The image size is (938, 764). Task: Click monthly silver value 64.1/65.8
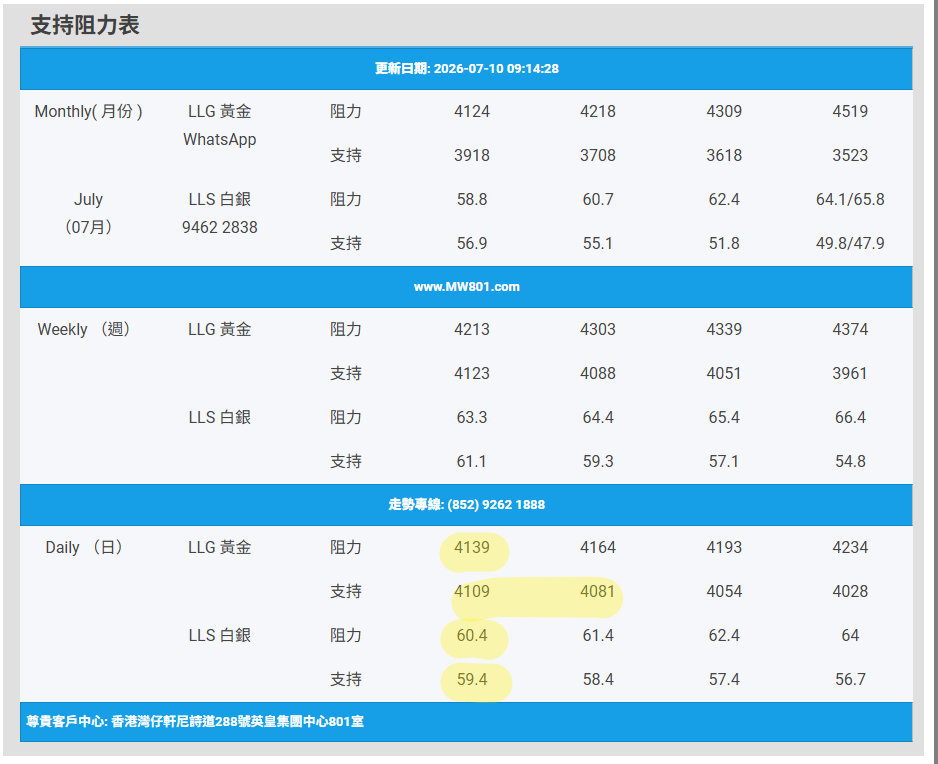(x=850, y=199)
